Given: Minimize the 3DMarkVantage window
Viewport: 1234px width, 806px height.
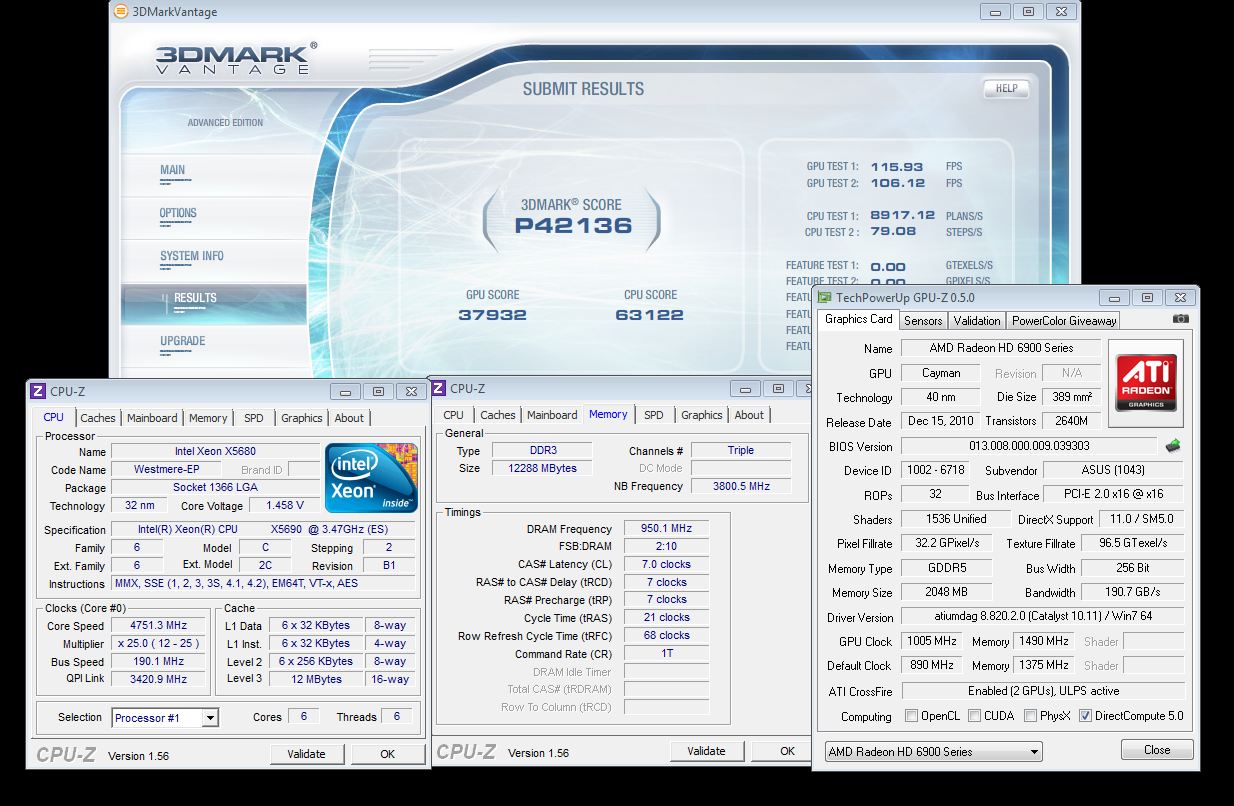Looking at the screenshot, I should click(x=994, y=12).
